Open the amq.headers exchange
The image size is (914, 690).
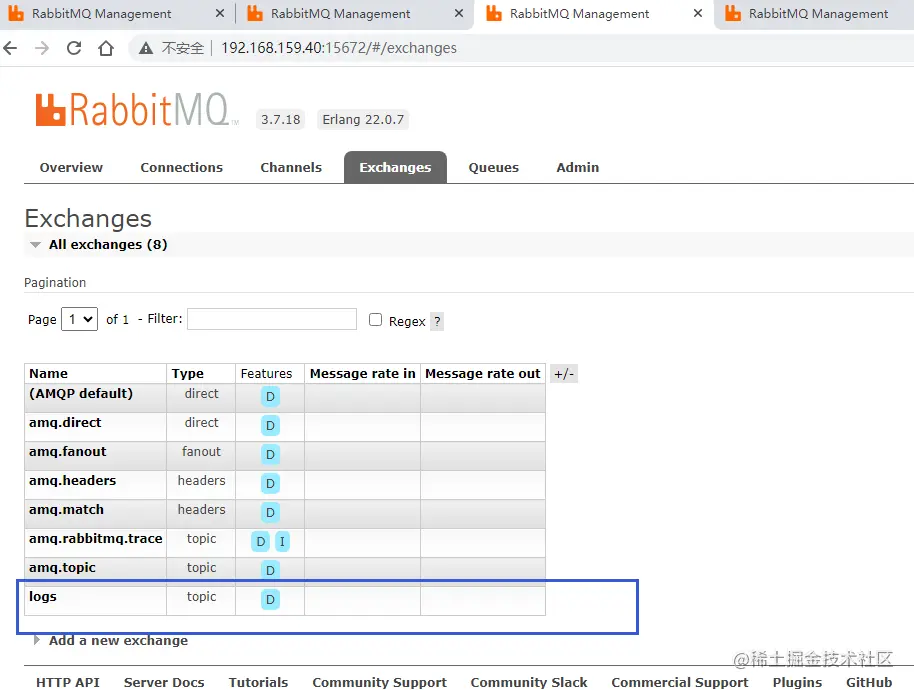click(72, 481)
